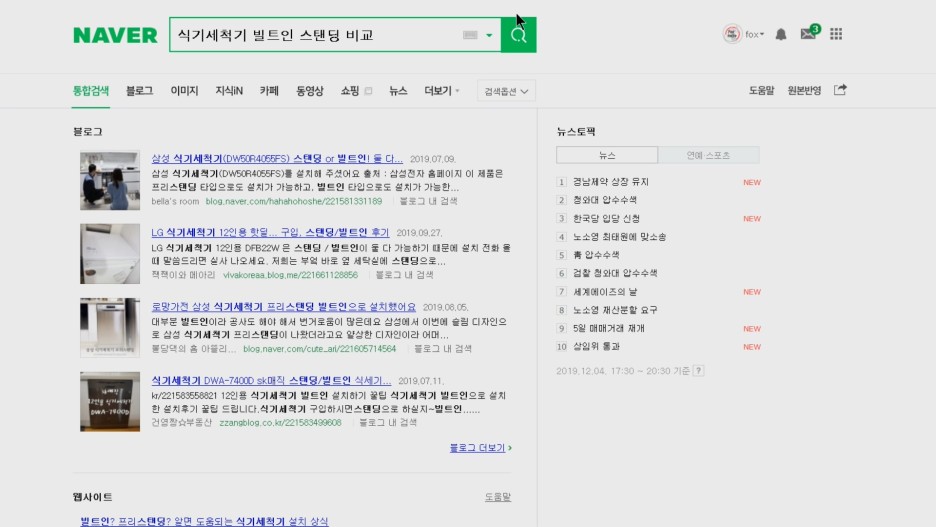
Task: Open news topic 청와대 압수수색
Action: (605, 200)
